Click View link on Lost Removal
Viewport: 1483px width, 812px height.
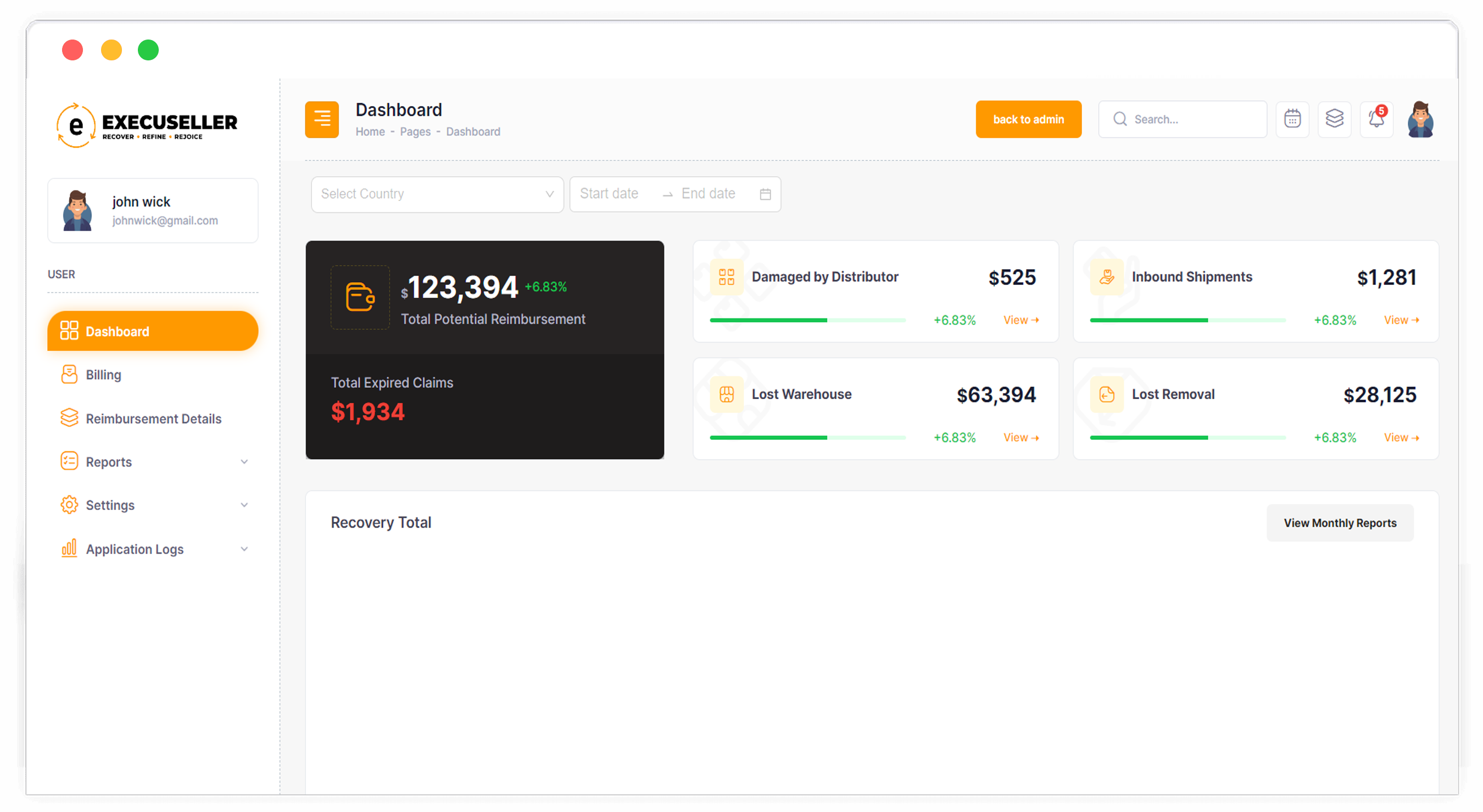[1401, 438]
